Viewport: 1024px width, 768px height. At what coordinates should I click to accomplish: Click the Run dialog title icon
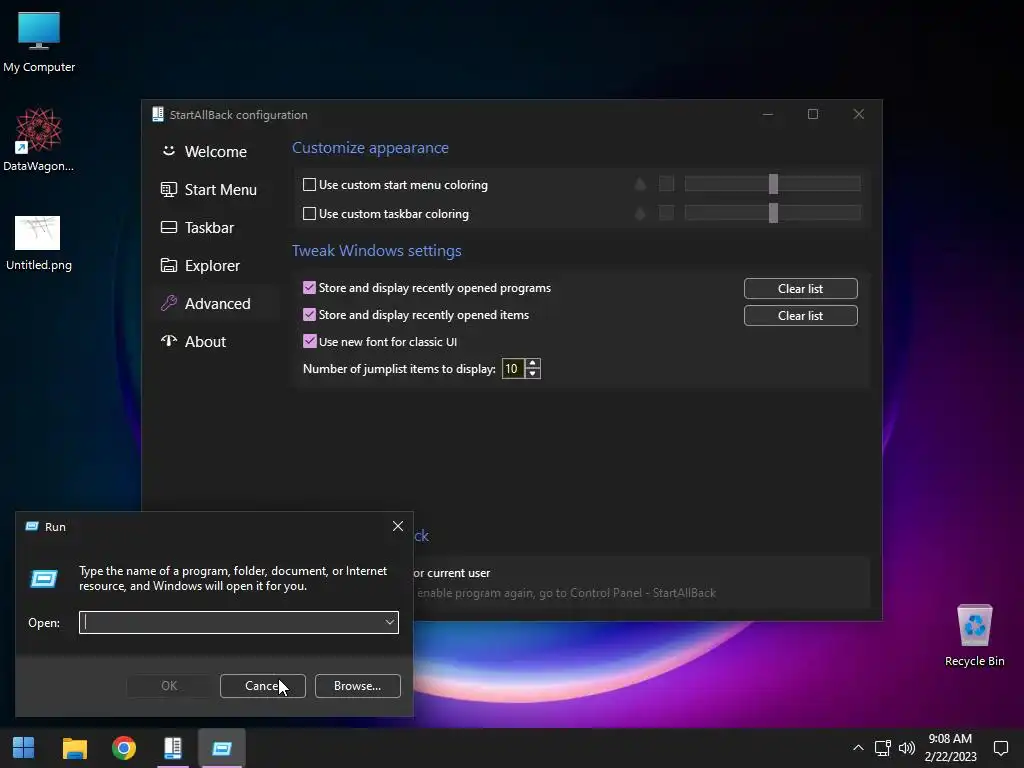(31, 526)
